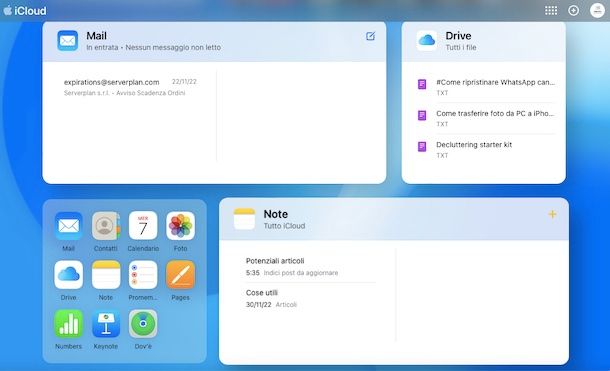This screenshot has height=371, width=610.
Task: Open the Drive widget cloud icon
Action: coord(427,40)
